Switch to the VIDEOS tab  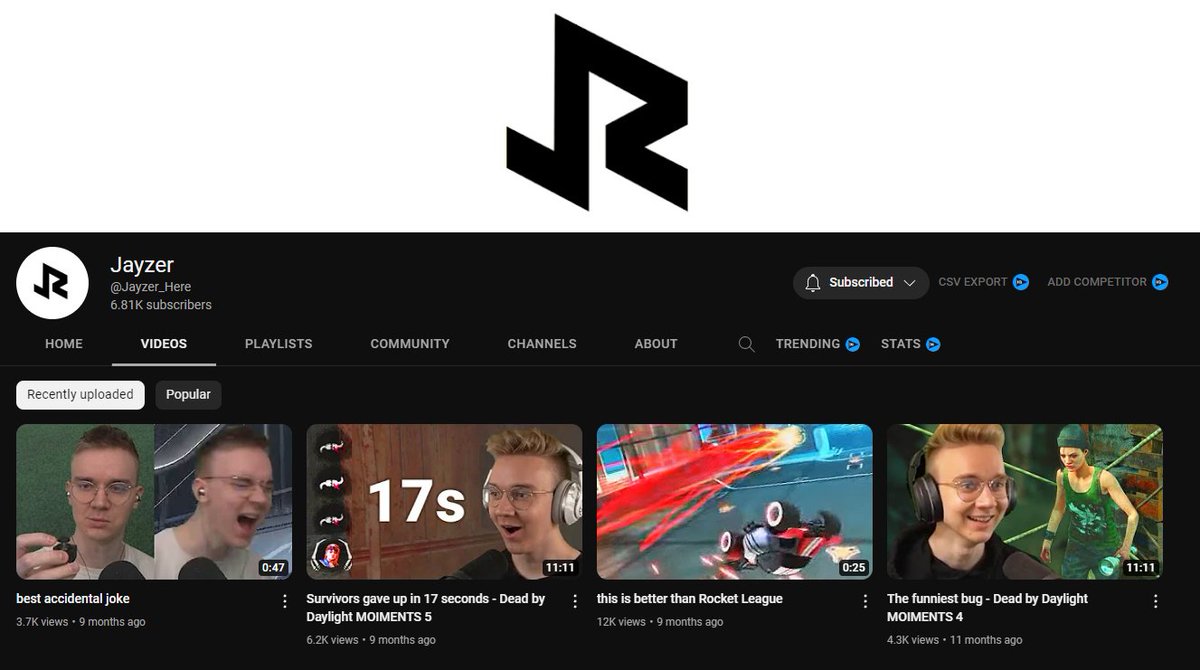pyautogui.click(x=164, y=344)
